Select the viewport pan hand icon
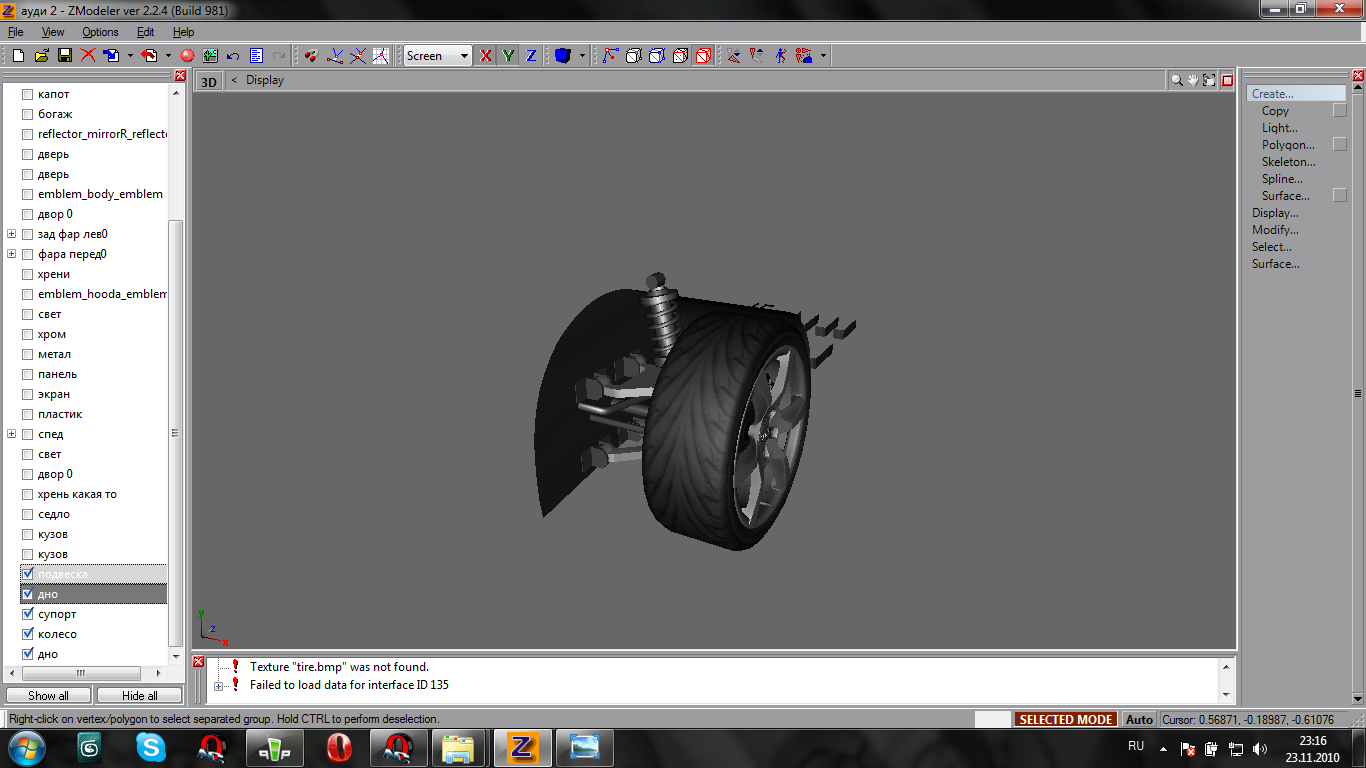 [1193, 80]
